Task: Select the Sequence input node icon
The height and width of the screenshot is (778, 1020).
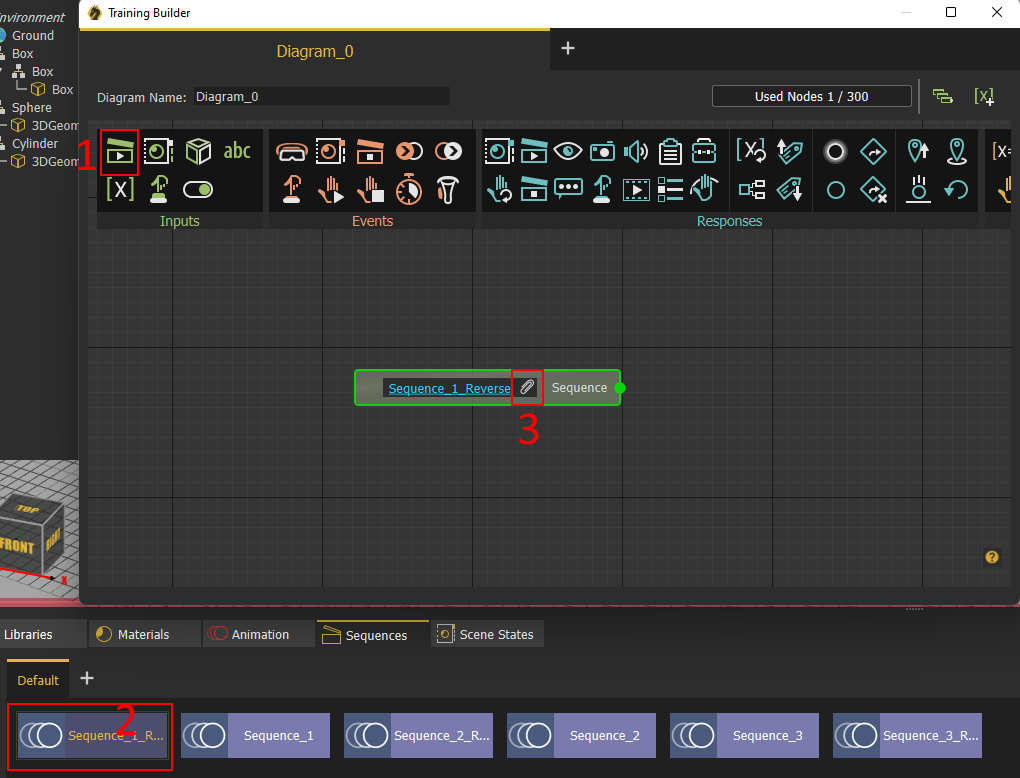Action: 120,152
